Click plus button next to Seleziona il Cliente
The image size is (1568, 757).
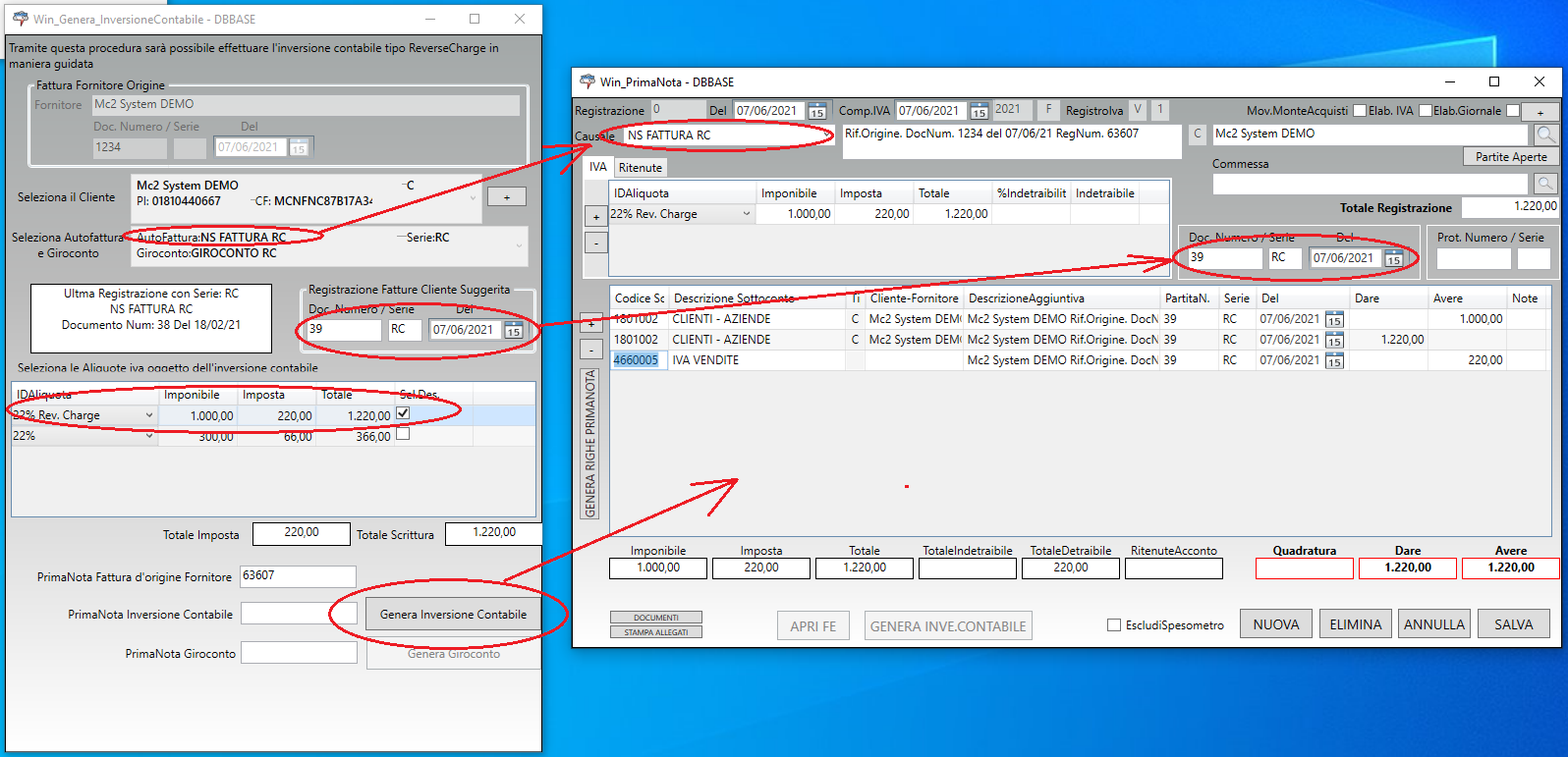coord(507,197)
